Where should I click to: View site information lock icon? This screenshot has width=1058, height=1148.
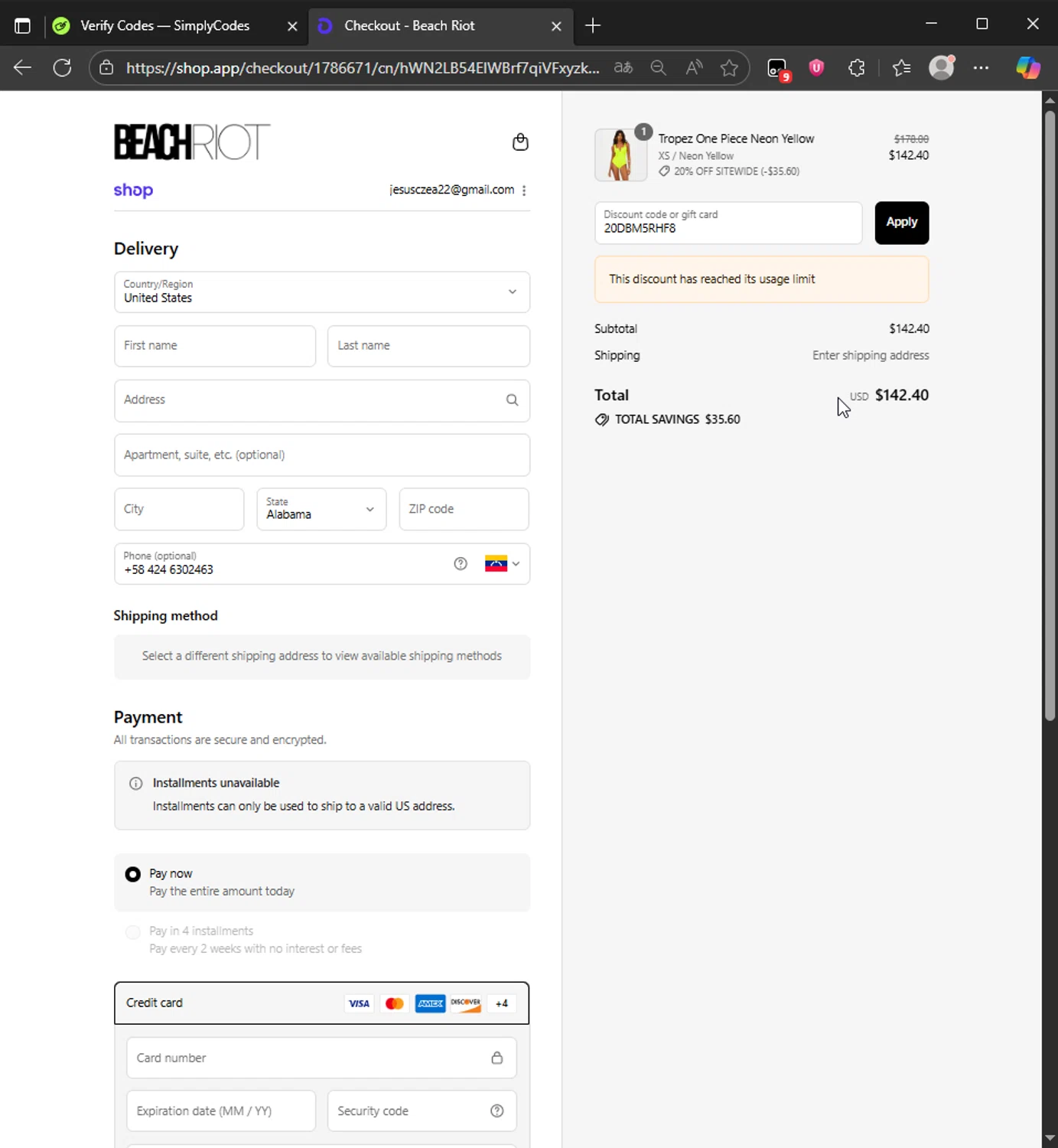tap(107, 68)
